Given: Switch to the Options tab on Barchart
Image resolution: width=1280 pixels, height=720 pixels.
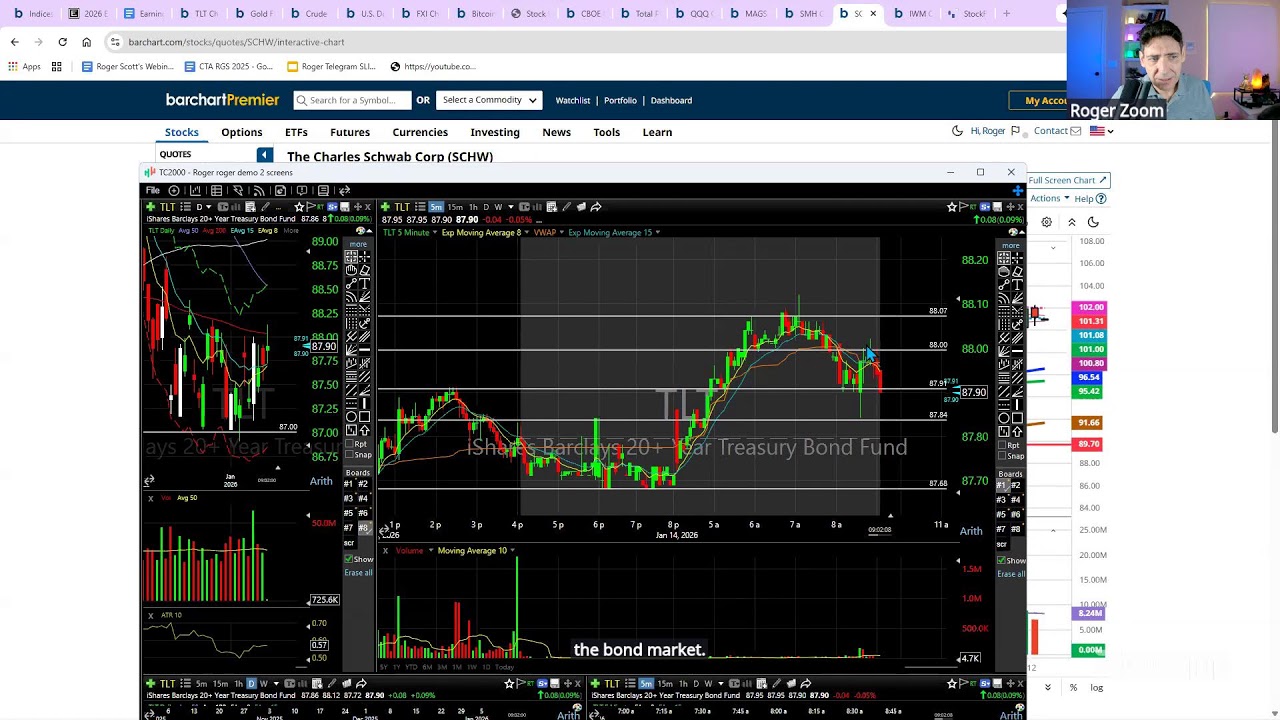Looking at the screenshot, I should coord(242,132).
